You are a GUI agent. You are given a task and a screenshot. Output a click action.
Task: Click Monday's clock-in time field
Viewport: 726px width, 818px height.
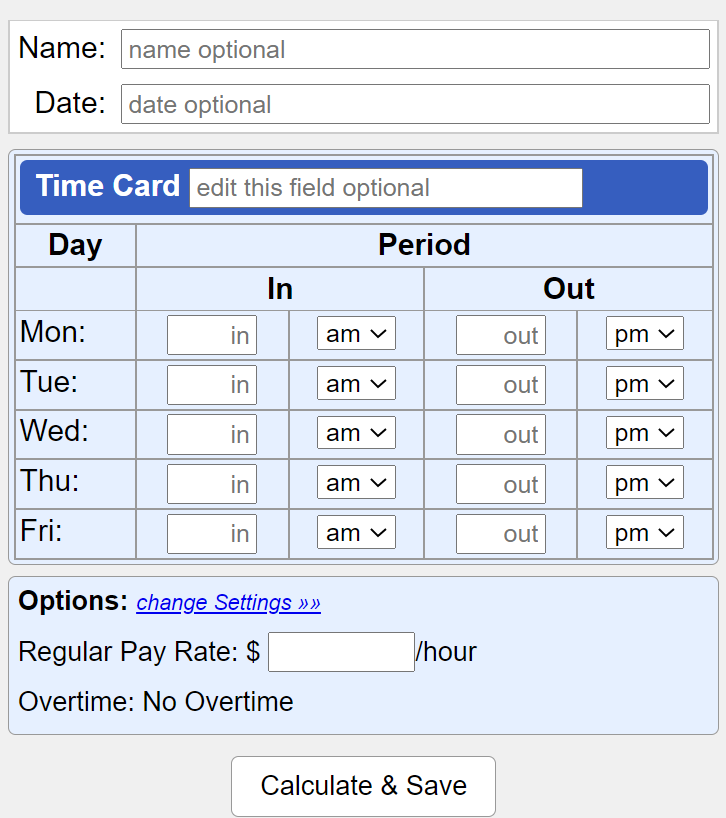point(212,335)
